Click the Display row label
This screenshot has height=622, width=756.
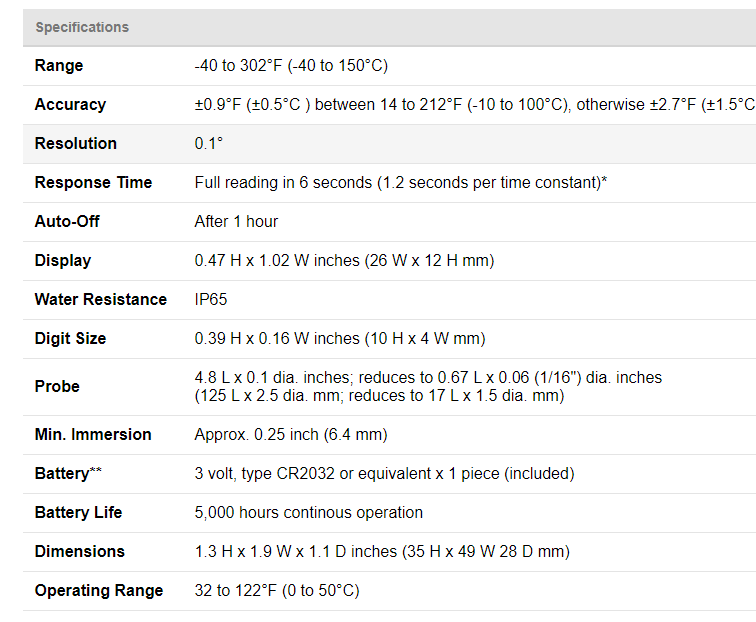[x=62, y=261]
